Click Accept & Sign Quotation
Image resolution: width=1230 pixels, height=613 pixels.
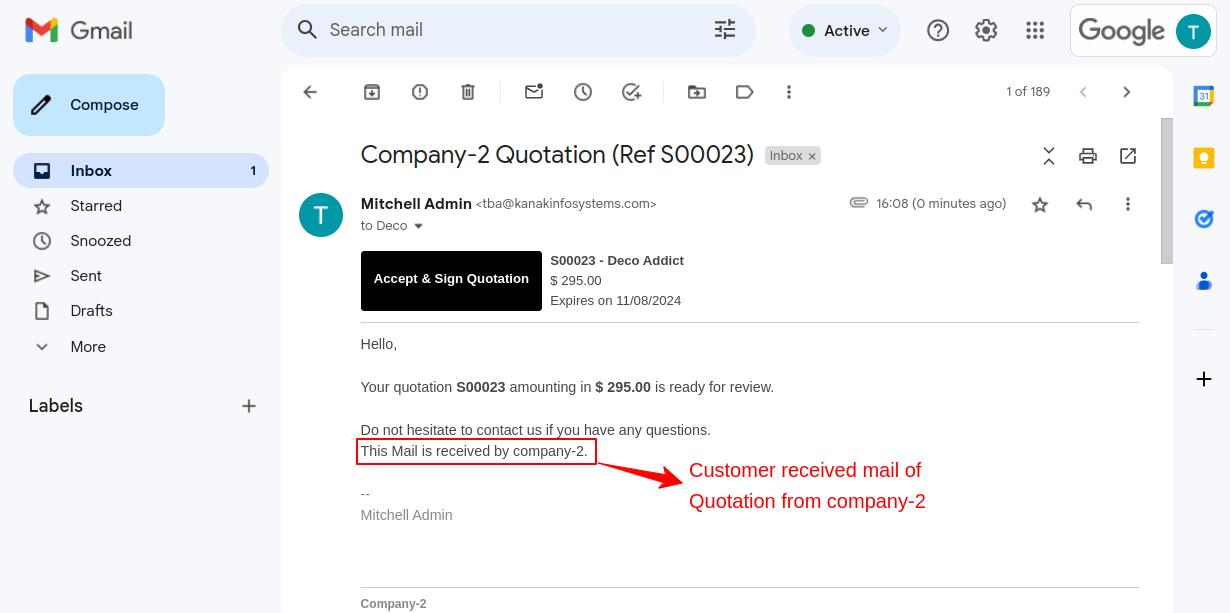pyautogui.click(x=451, y=279)
